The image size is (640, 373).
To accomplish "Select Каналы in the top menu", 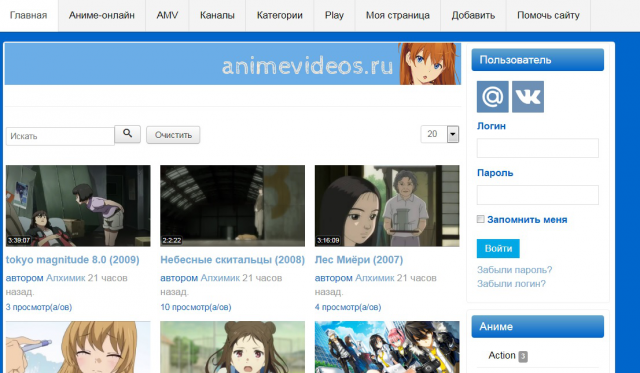I will pos(217,16).
